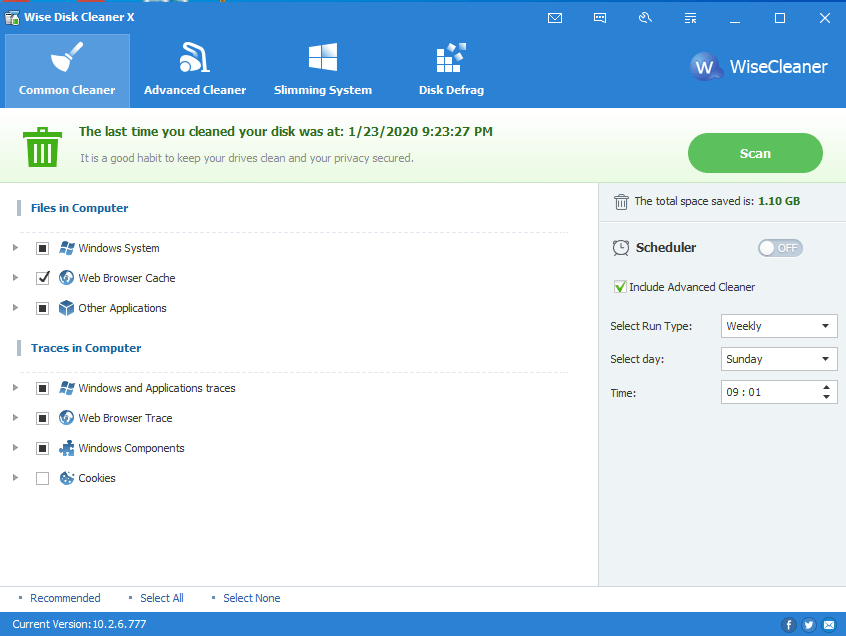Expand the Windows Components node
The image size is (846, 636).
[x=16, y=447]
